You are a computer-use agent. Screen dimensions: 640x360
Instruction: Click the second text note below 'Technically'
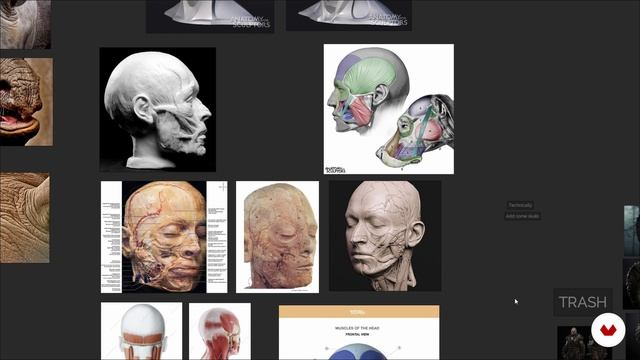click(523, 216)
